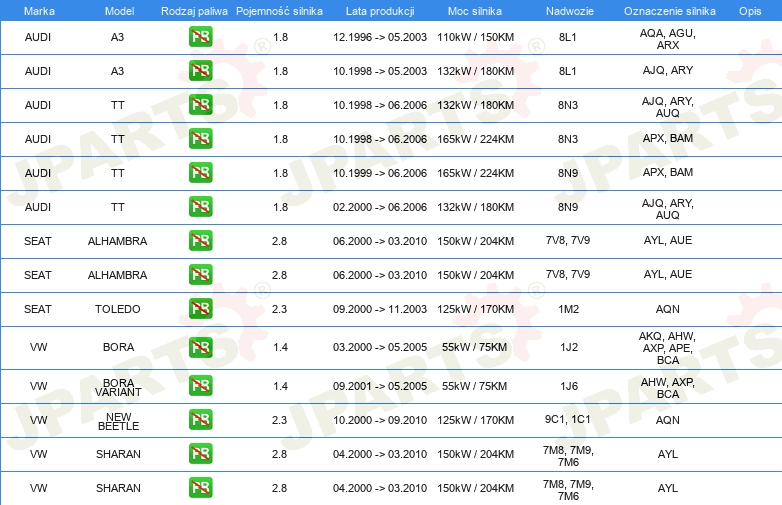This screenshot has width=782, height=505.
Task: Click petrol fuel icon in AUDI A3 110kW row
Action: pyautogui.click(x=200, y=37)
